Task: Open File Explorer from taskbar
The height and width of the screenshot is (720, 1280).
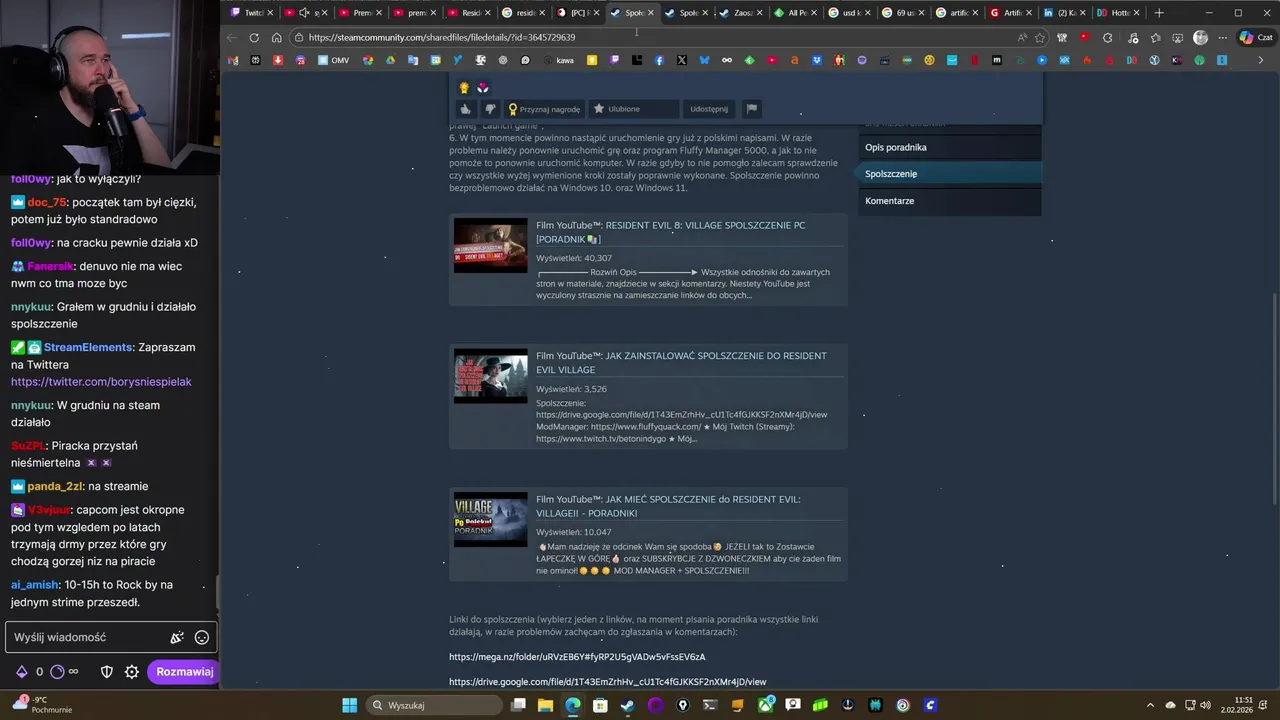Action: (x=545, y=705)
